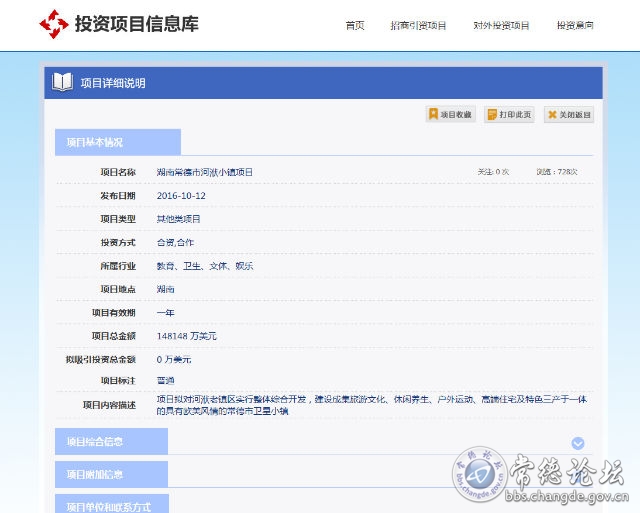Click the investment mode value 合资,合作
The height and width of the screenshot is (513, 640).
coord(175,242)
